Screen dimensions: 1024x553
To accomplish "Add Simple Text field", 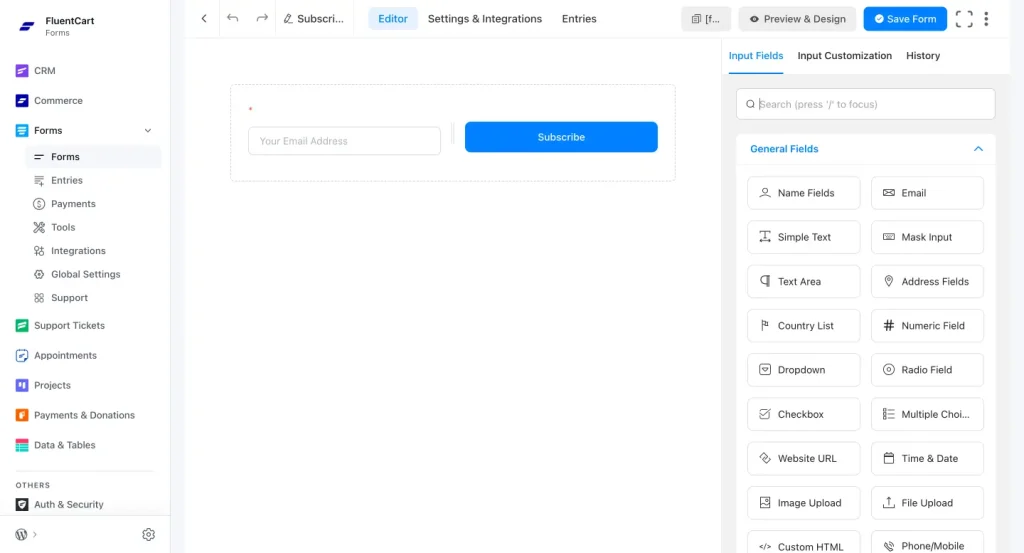I will [x=803, y=237].
